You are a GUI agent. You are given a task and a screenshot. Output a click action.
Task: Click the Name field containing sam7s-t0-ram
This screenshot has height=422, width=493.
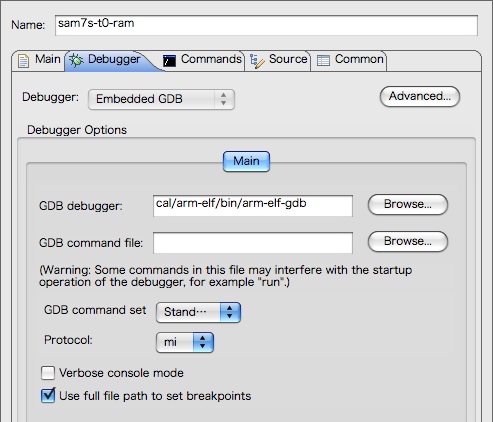click(x=266, y=25)
